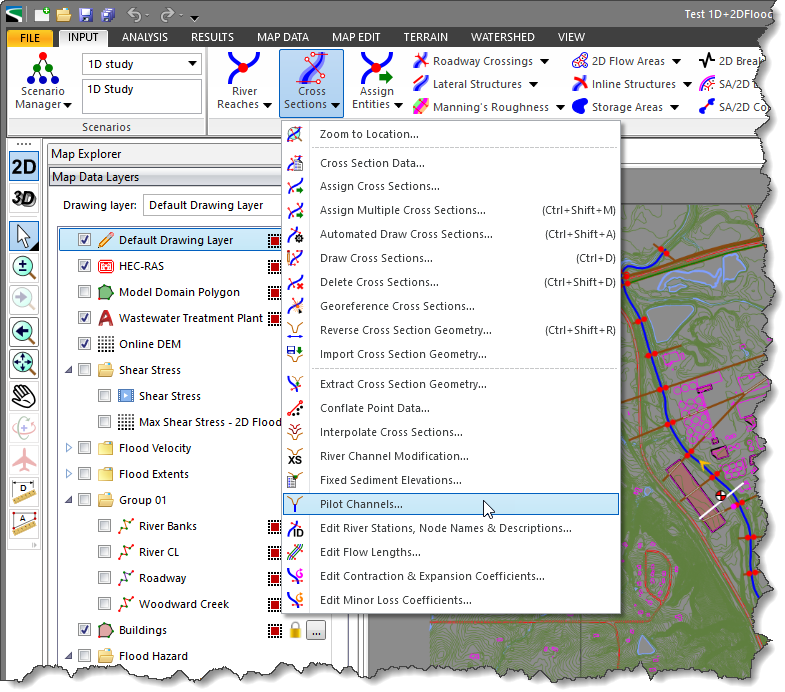Click the New Project icon in quick access bar

tap(42, 15)
